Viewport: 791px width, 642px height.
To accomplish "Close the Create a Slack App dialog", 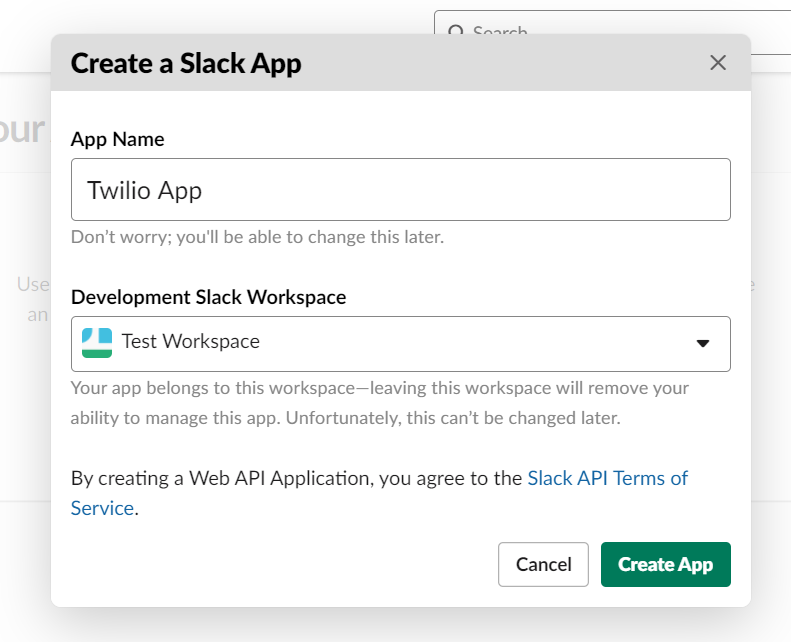I will click(717, 63).
